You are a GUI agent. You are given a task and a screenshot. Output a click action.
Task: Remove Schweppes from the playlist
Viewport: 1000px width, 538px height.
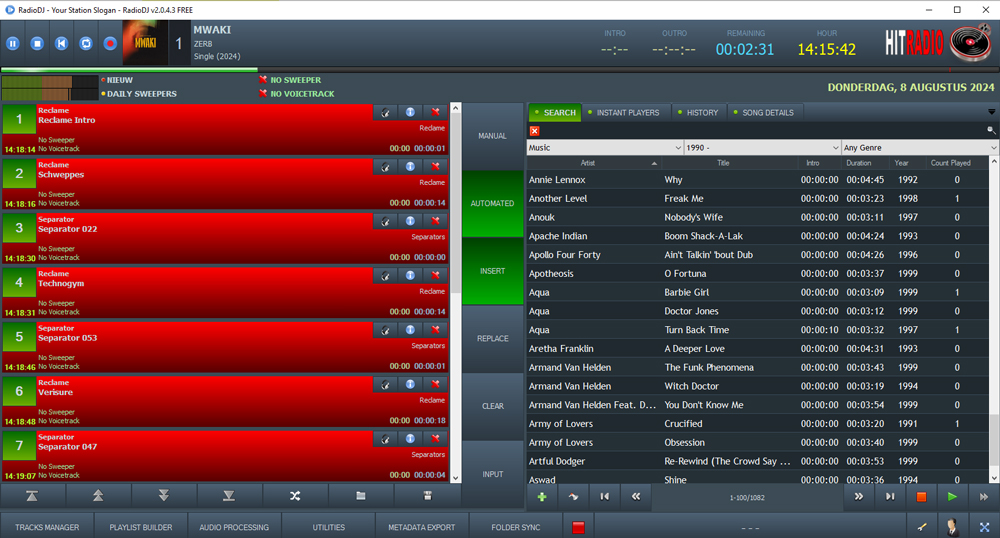[x=435, y=166]
